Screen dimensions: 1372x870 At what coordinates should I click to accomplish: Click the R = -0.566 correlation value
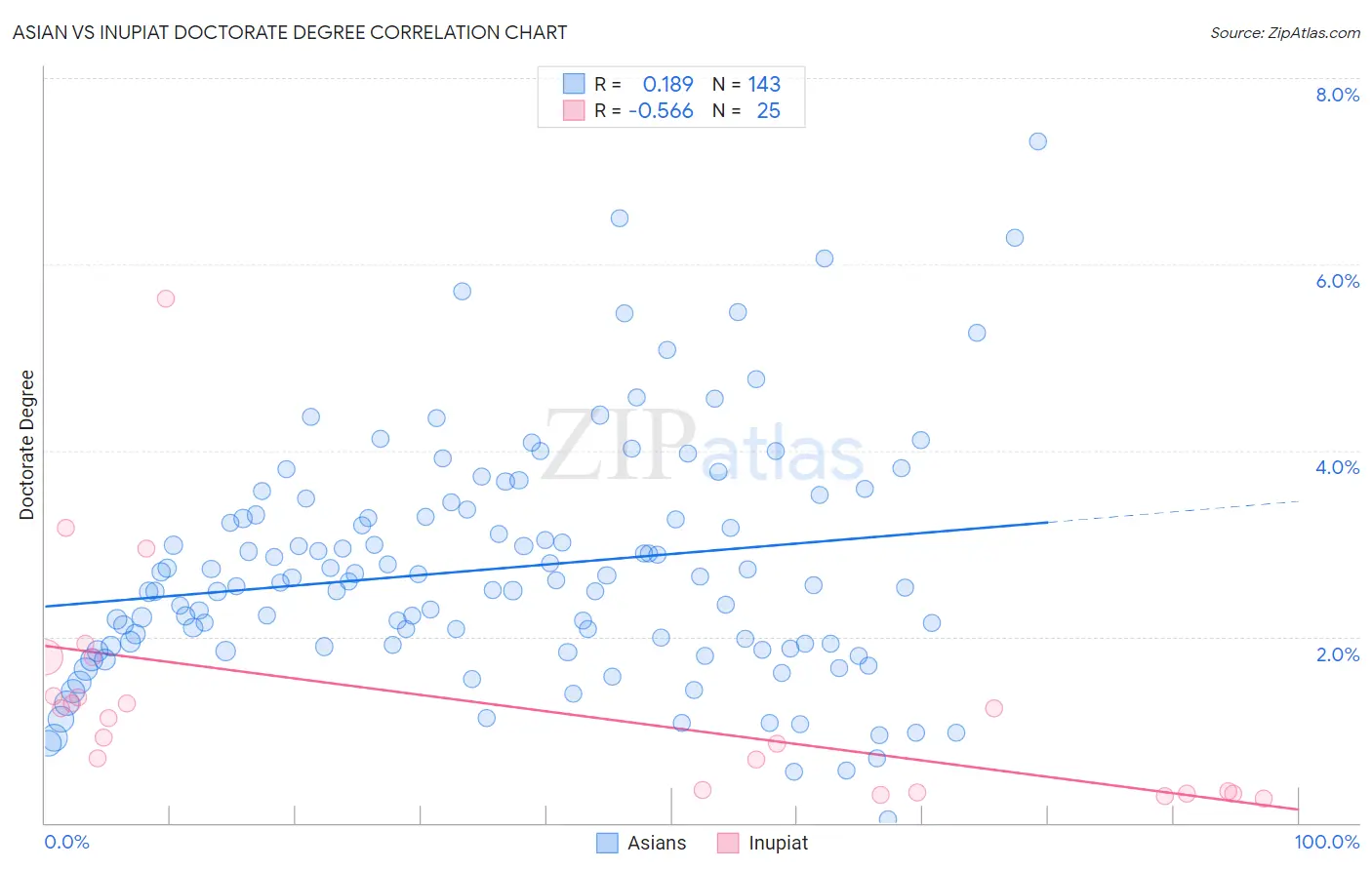tap(644, 110)
